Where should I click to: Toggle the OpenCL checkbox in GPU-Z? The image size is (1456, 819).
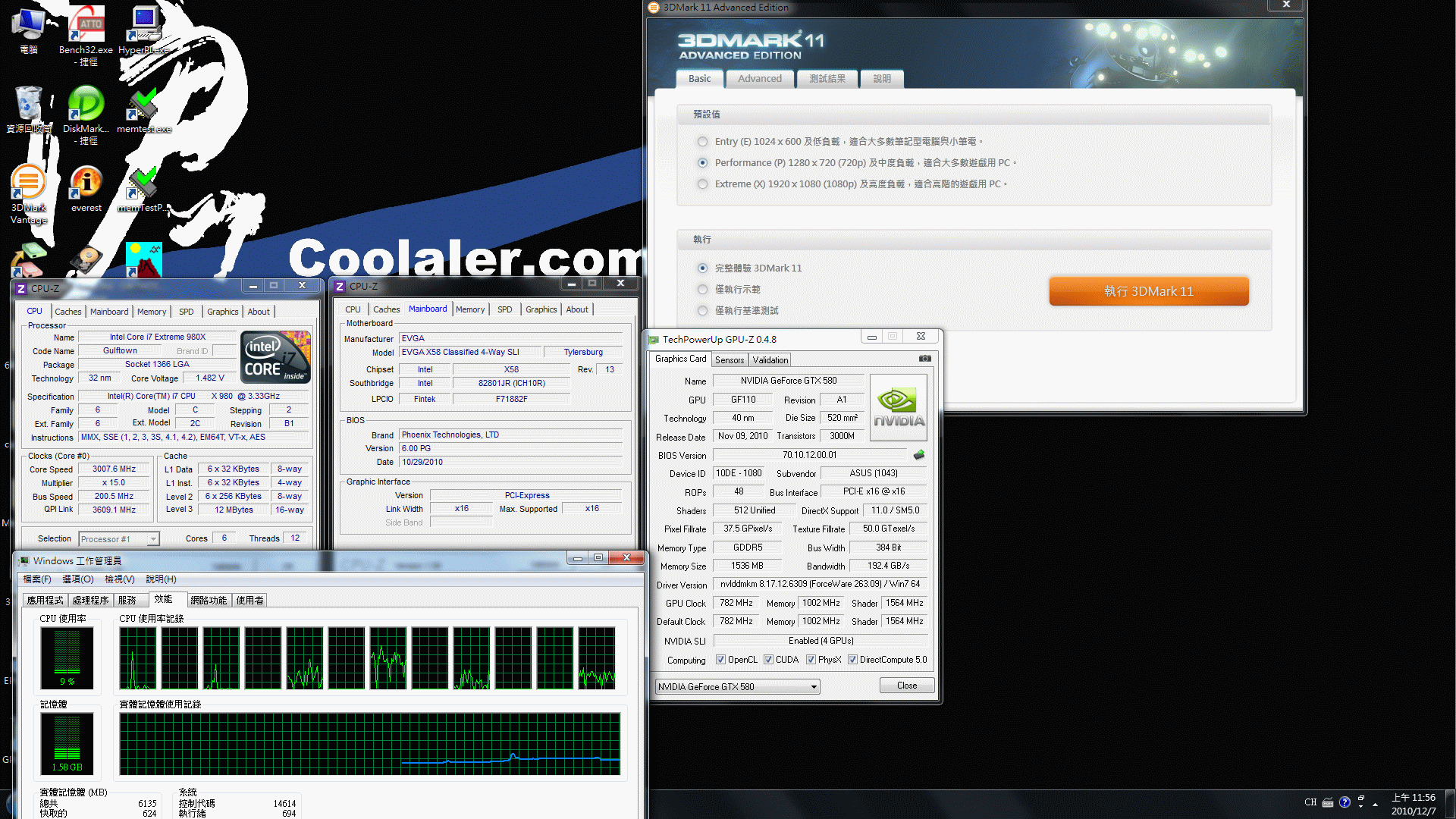720,660
